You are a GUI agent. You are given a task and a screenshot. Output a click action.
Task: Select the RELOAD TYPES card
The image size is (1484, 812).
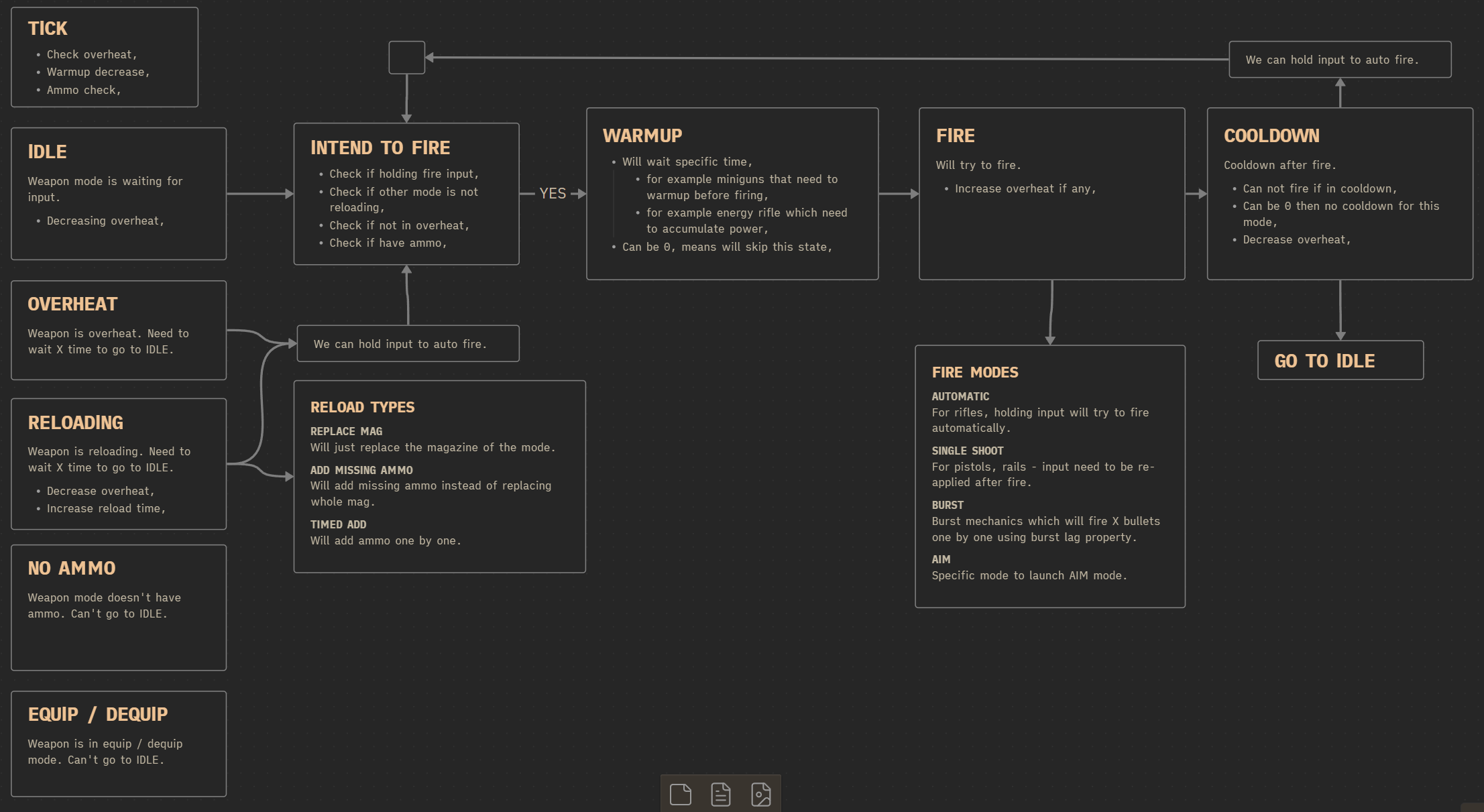point(439,477)
